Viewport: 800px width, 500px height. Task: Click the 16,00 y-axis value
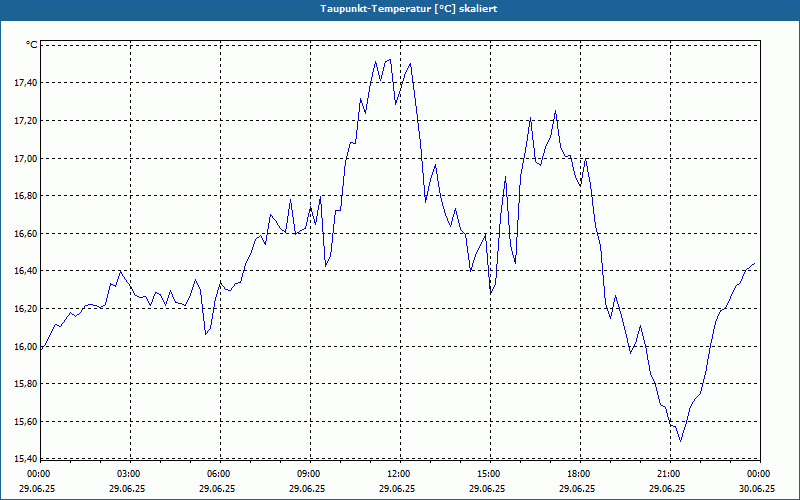26,346
